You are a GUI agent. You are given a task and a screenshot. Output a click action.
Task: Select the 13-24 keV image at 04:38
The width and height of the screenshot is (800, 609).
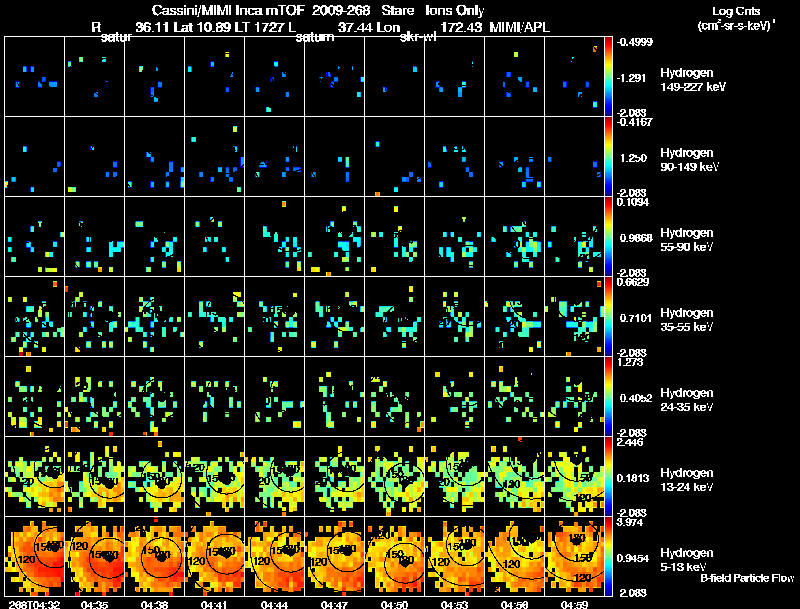pos(155,477)
